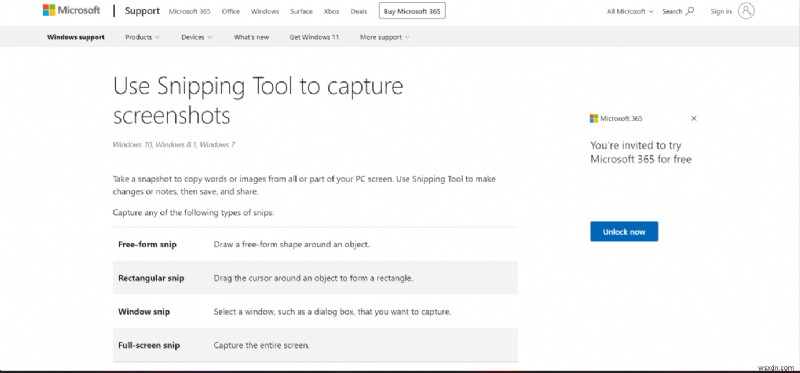The height and width of the screenshot is (373, 800).
Task: Open the Get Windows 11 link
Action: (x=314, y=37)
